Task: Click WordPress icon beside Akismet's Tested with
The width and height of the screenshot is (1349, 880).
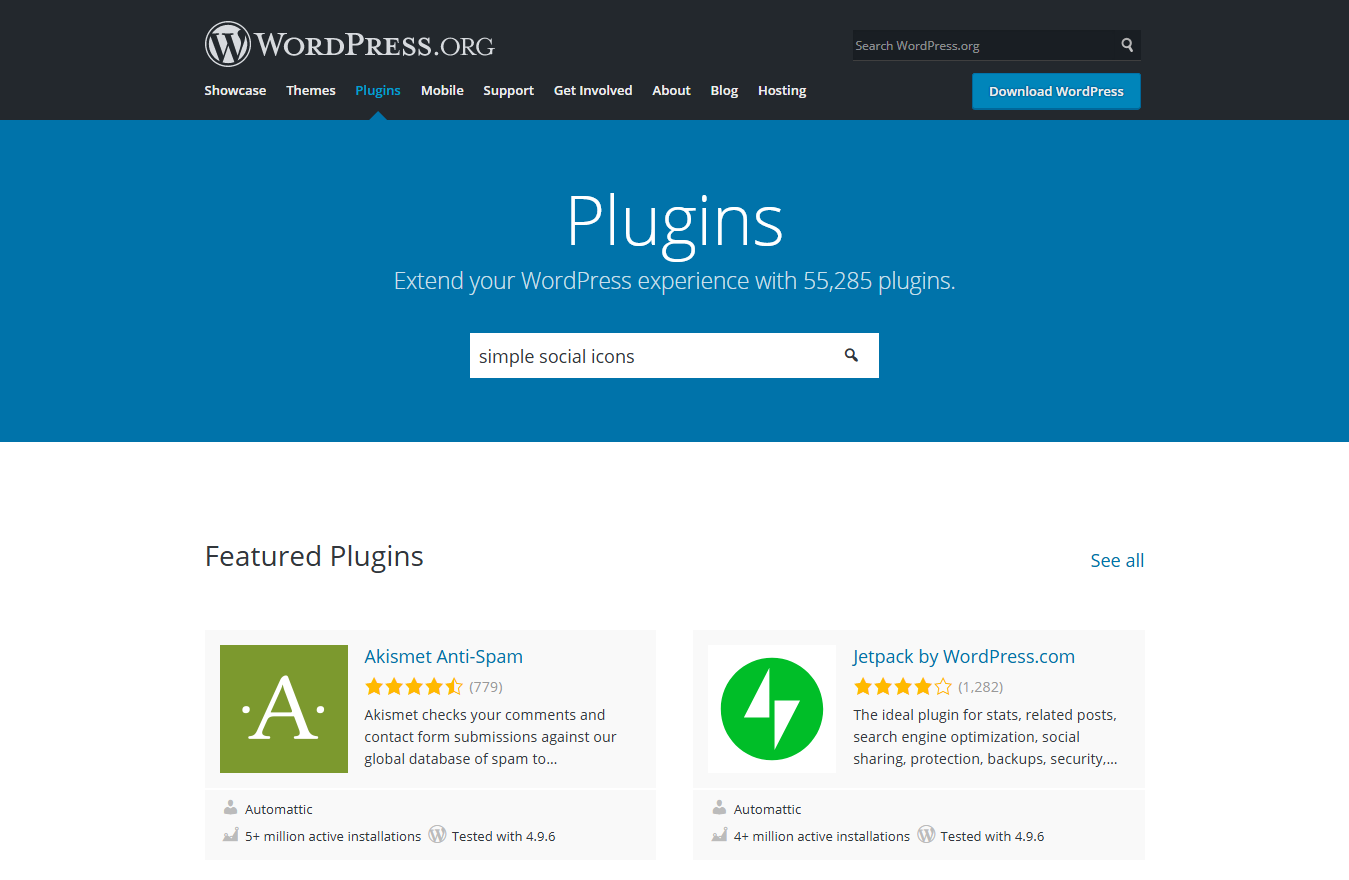Action: [x=437, y=834]
